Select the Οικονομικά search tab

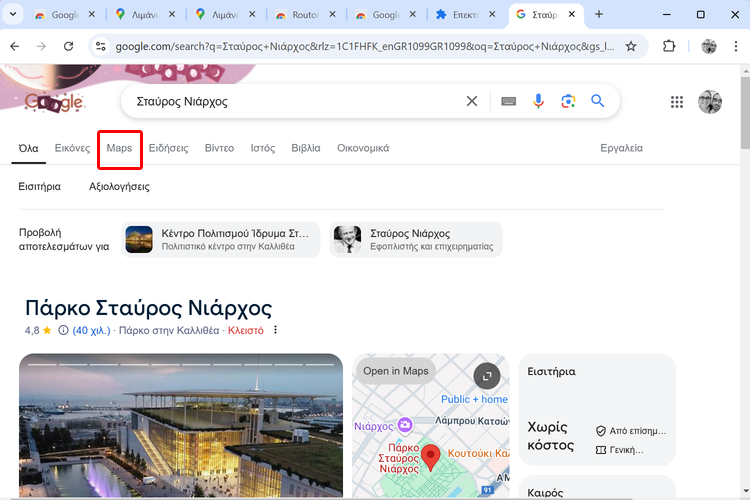tap(363, 148)
